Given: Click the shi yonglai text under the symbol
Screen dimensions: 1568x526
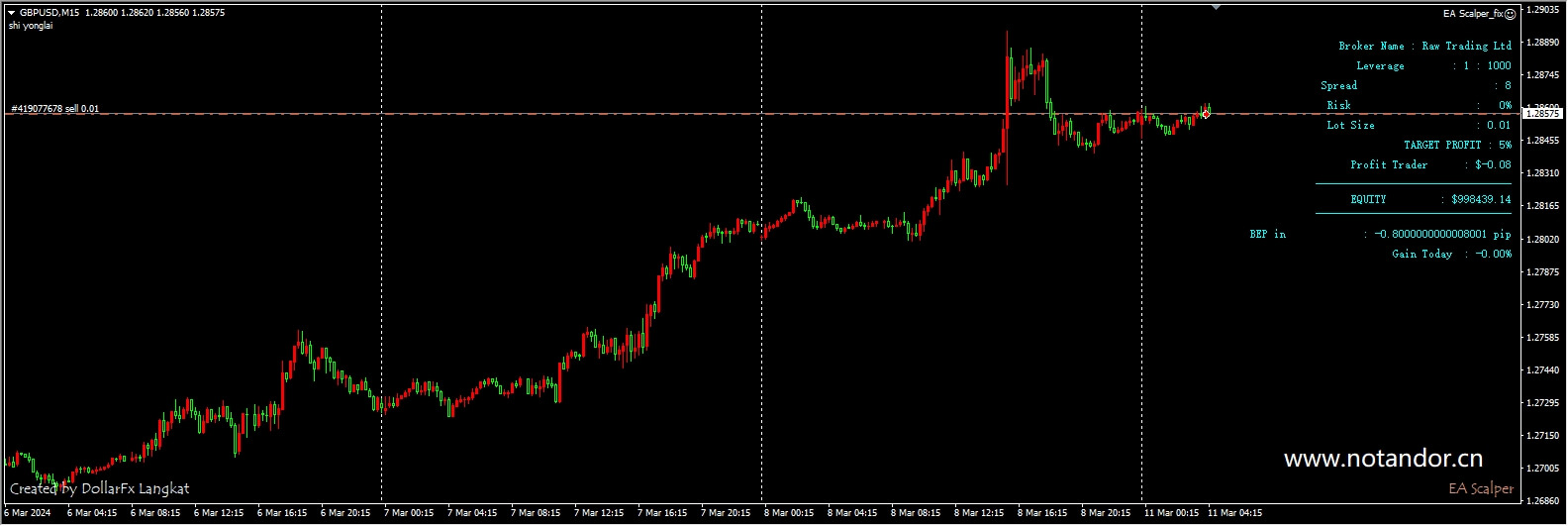Looking at the screenshot, I should pos(31,26).
